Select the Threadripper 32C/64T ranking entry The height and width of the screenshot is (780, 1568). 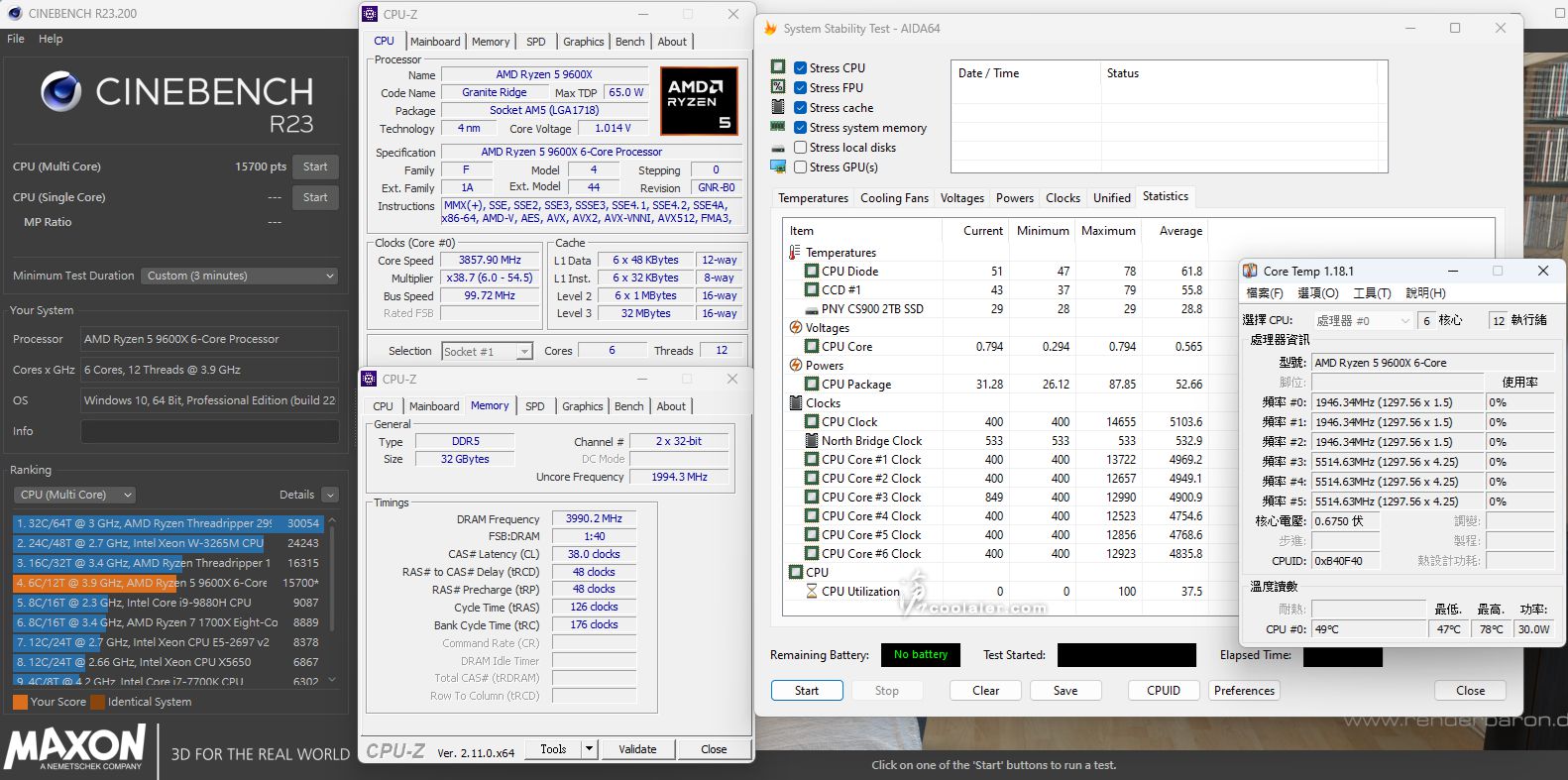tap(168, 522)
